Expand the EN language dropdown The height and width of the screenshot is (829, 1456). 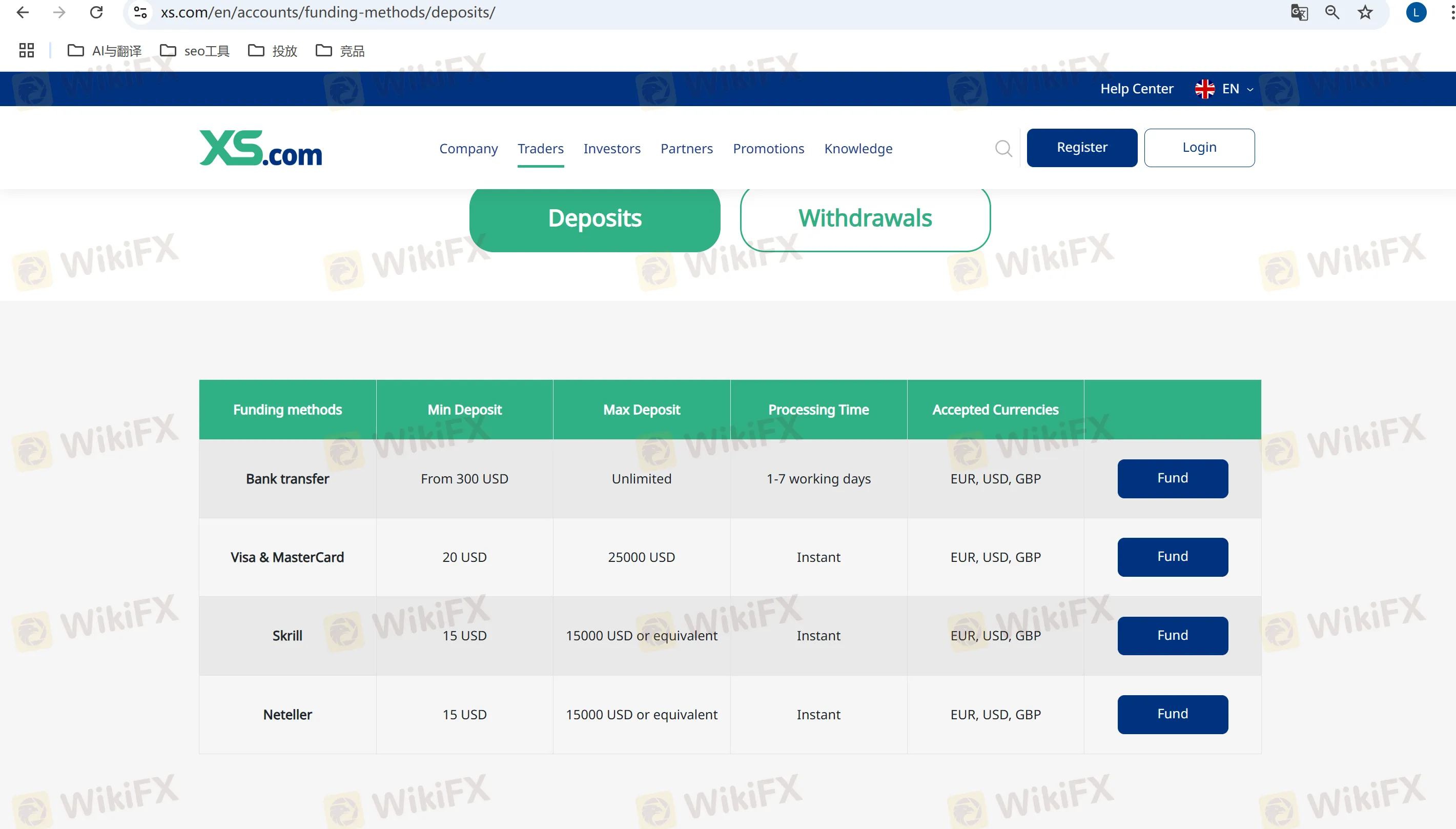[1224, 89]
